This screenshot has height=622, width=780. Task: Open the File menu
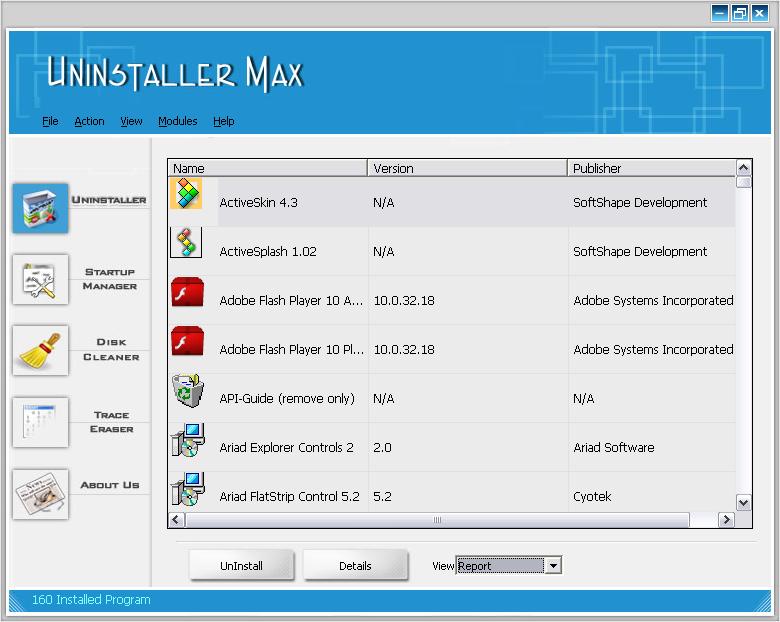50,121
